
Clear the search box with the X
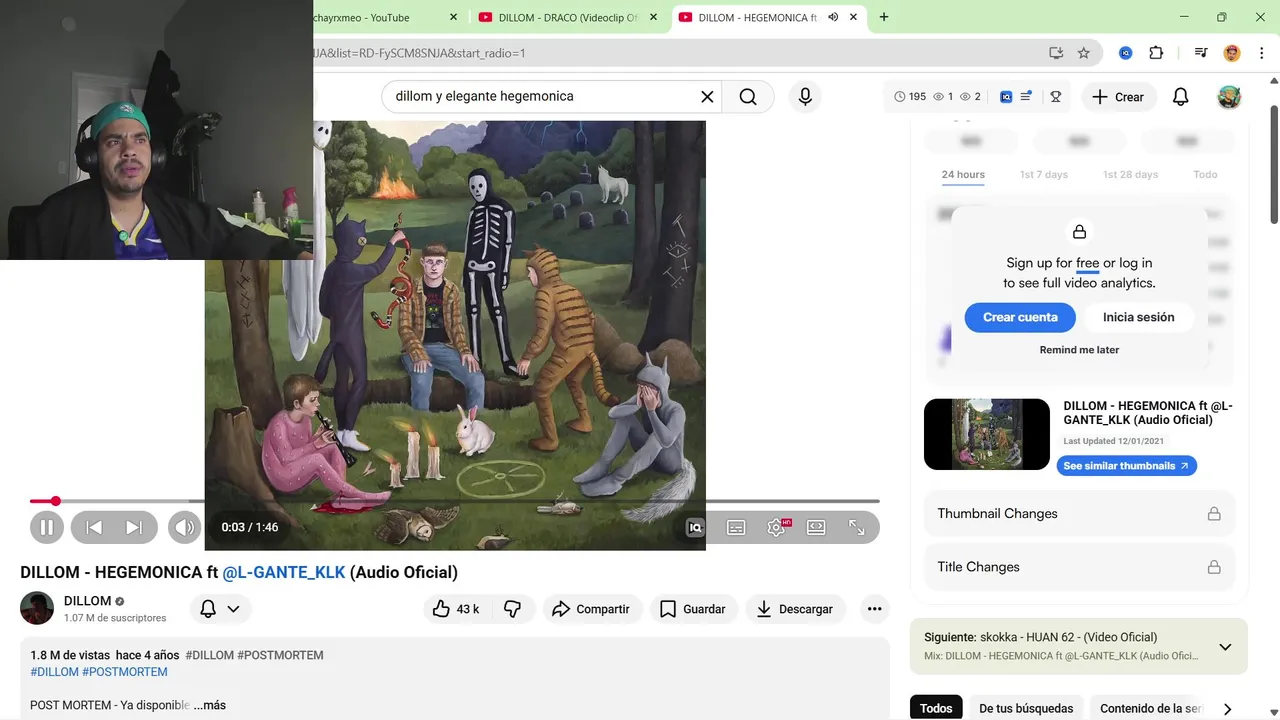tap(707, 97)
